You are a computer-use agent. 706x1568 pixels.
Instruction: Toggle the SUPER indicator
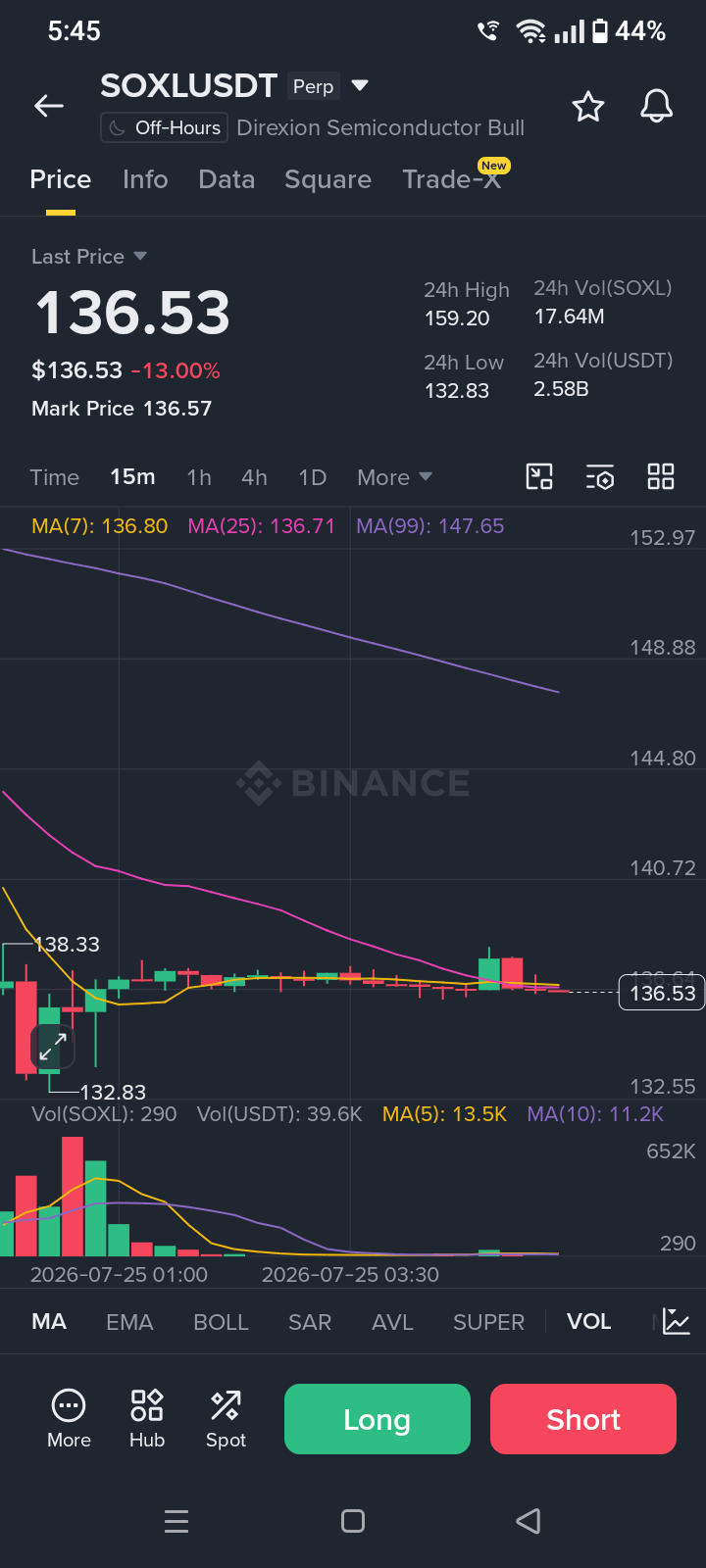[x=488, y=1321]
